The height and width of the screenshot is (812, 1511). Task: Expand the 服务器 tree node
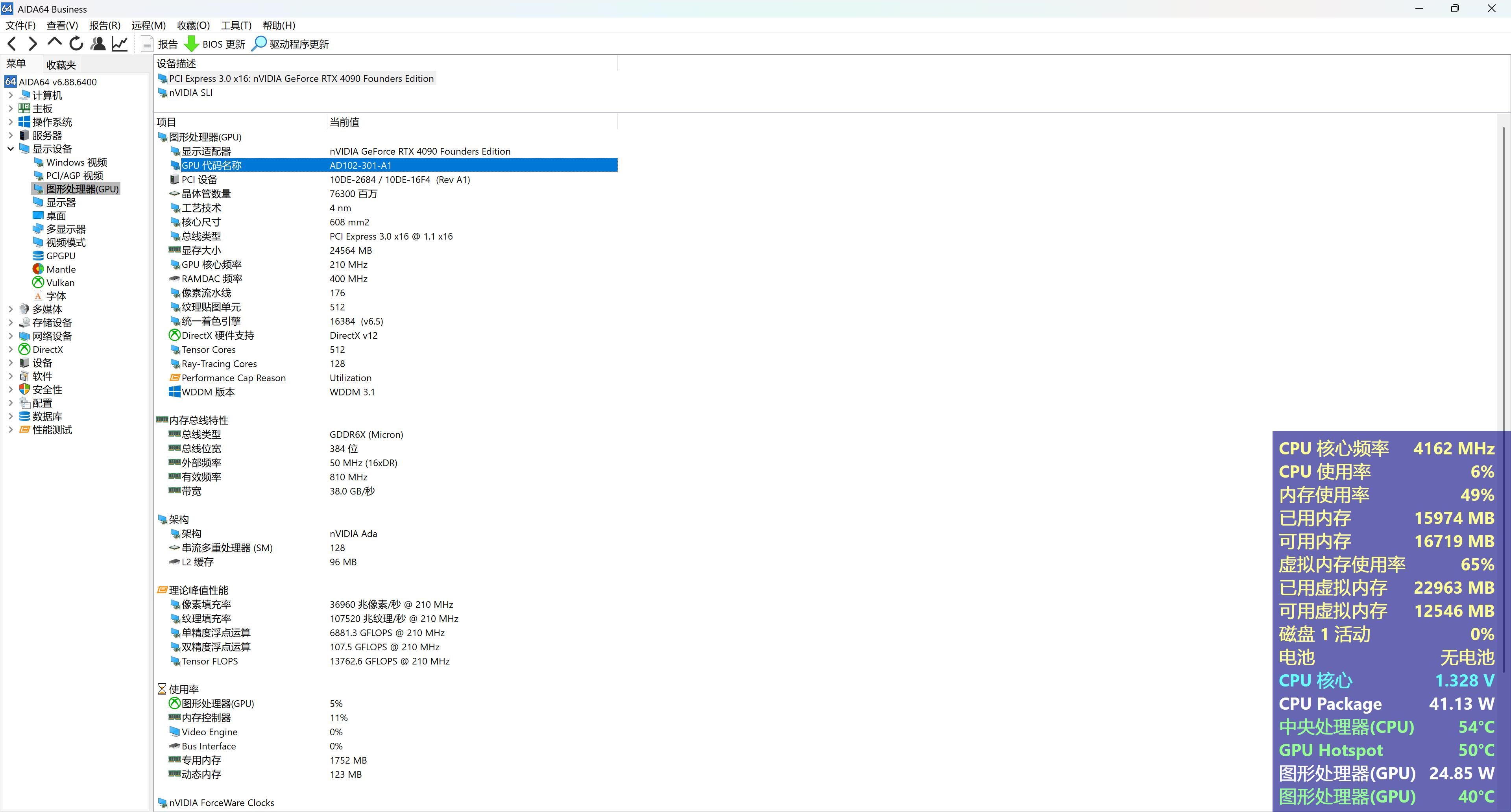click(11, 135)
